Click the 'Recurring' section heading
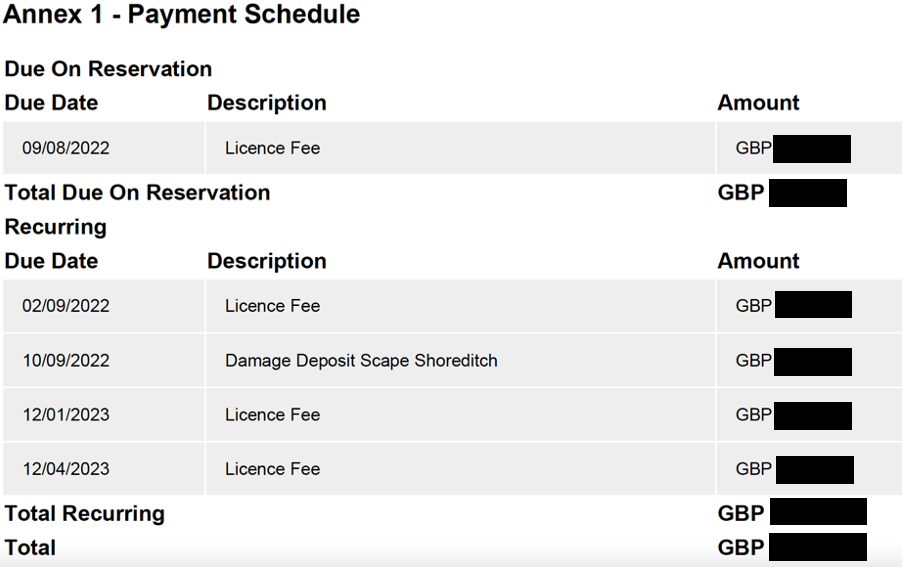The width and height of the screenshot is (906, 568). 55,227
